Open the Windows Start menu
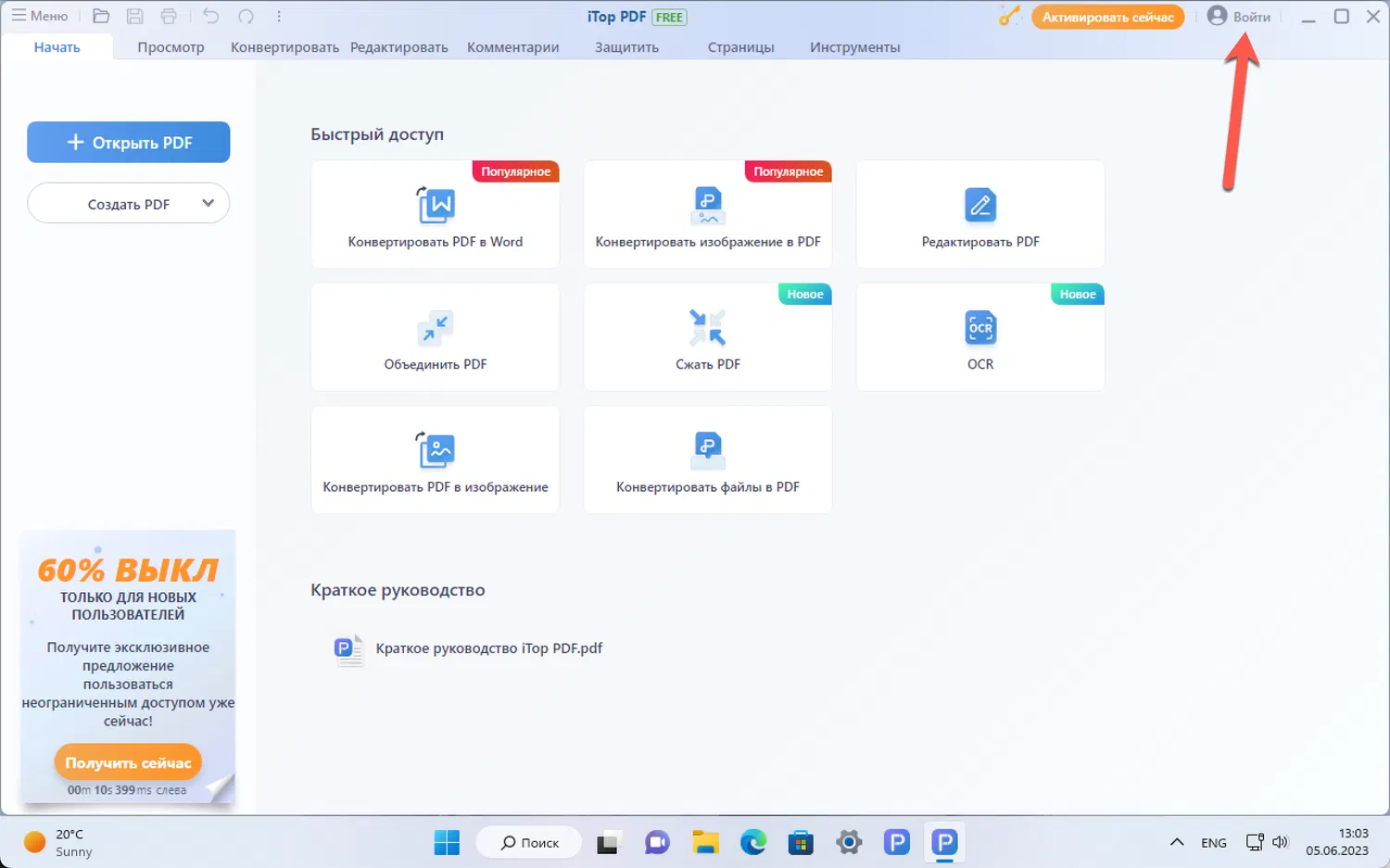 click(x=447, y=843)
